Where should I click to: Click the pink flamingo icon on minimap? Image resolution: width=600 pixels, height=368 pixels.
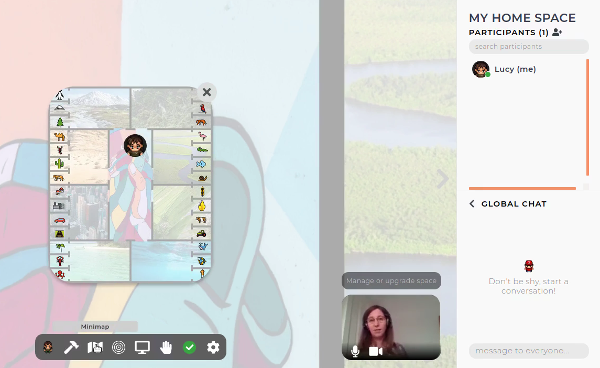point(202,136)
